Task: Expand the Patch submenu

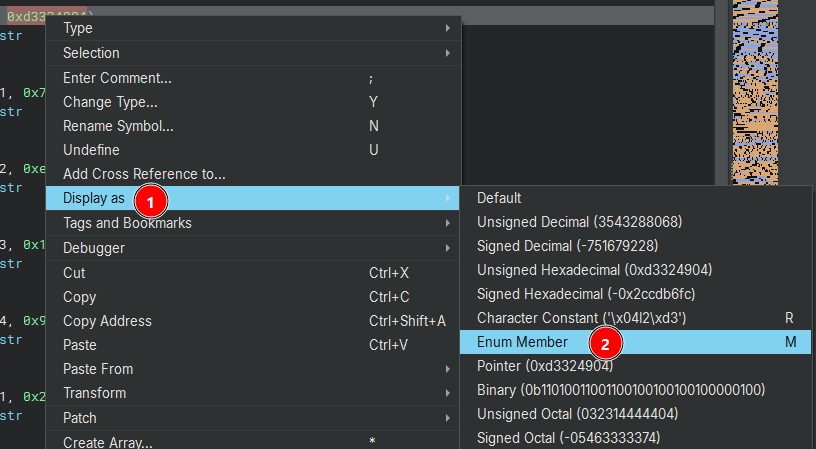Action: pos(80,417)
